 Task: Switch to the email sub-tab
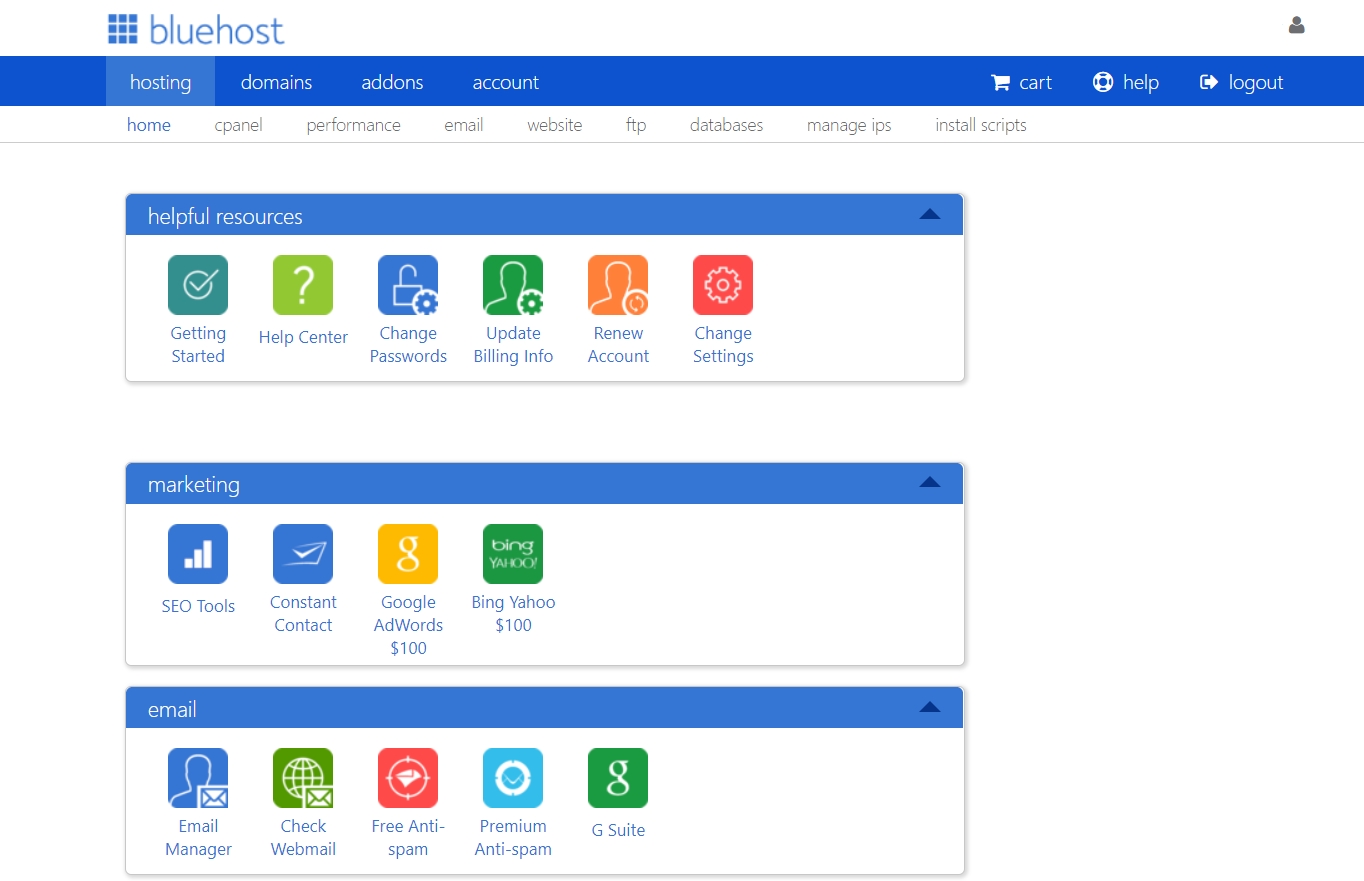[464, 125]
